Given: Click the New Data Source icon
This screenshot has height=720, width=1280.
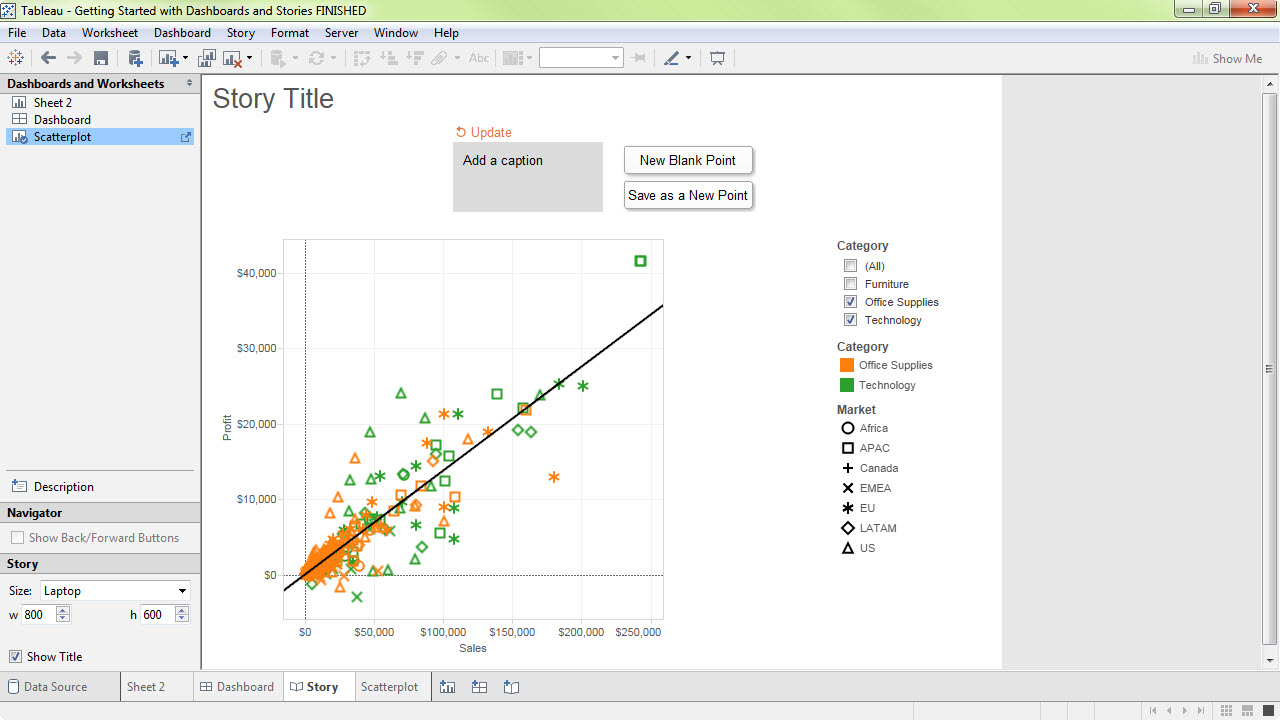Looking at the screenshot, I should (x=135, y=58).
